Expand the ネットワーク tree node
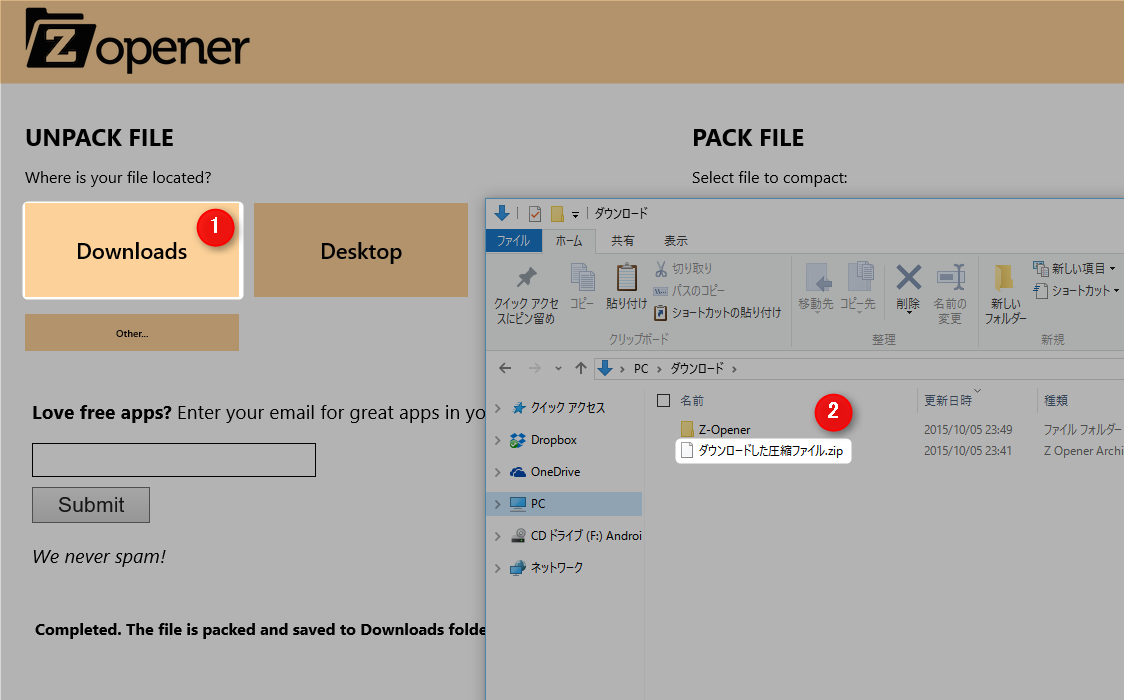The width and height of the screenshot is (1124, 700). point(498,568)
